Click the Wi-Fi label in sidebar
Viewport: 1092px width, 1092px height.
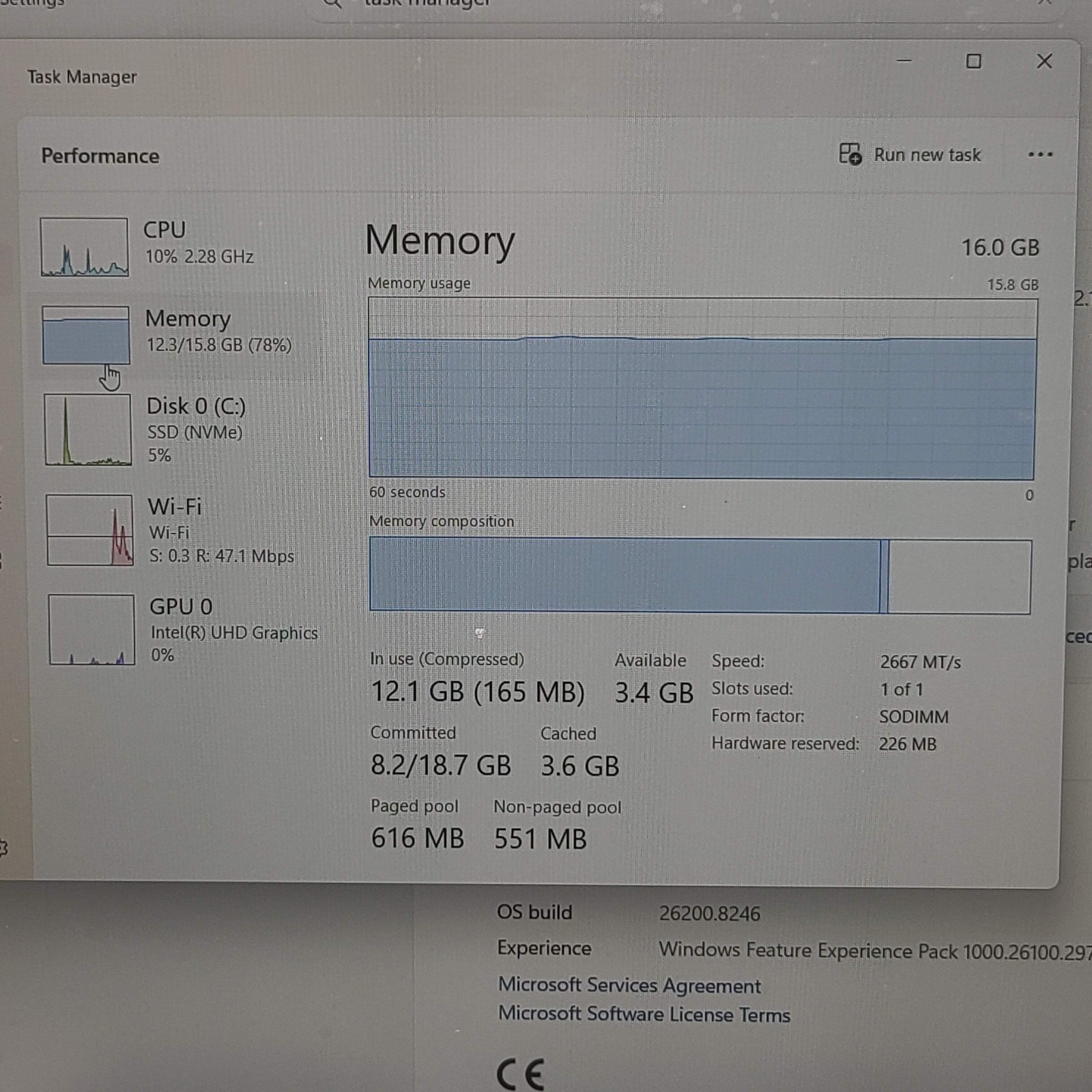[x=175, y=506]
